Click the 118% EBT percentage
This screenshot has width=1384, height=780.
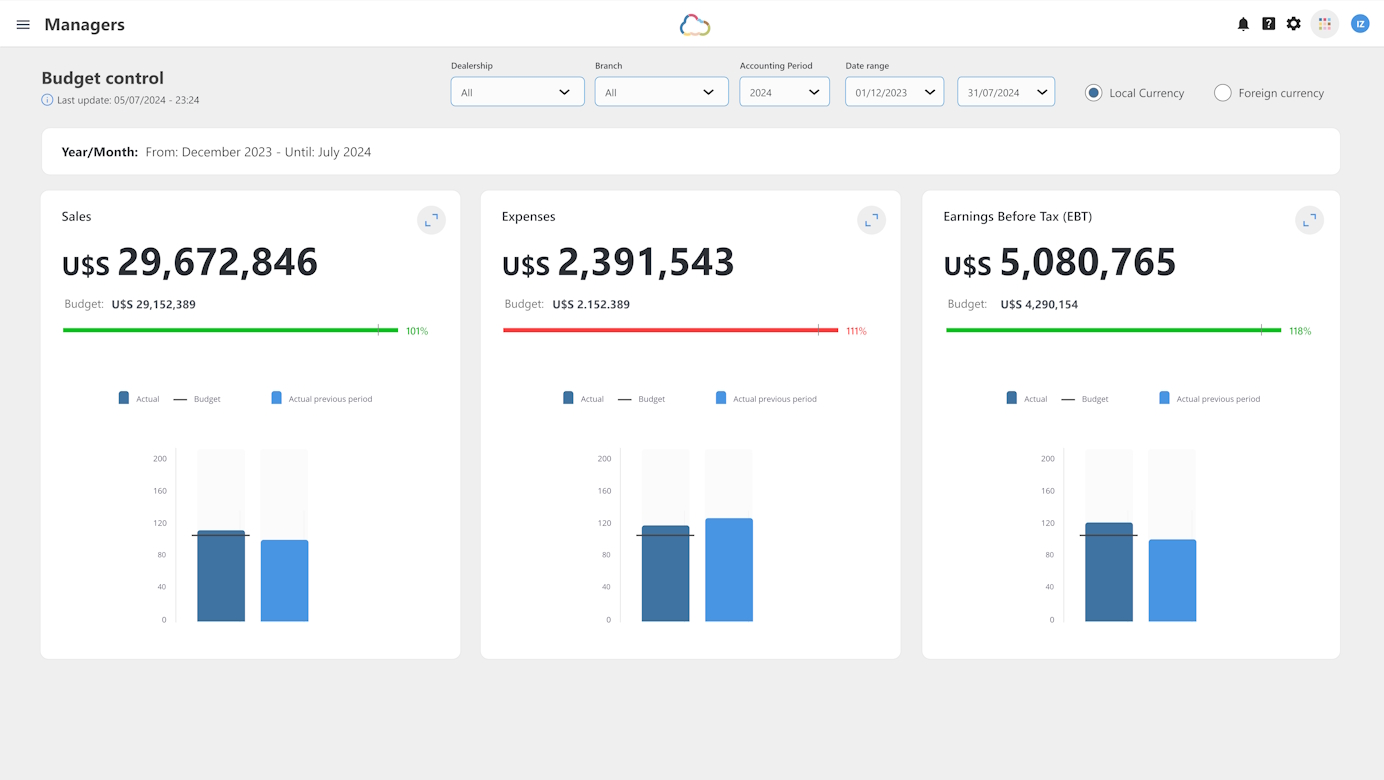click(1300, 331)
